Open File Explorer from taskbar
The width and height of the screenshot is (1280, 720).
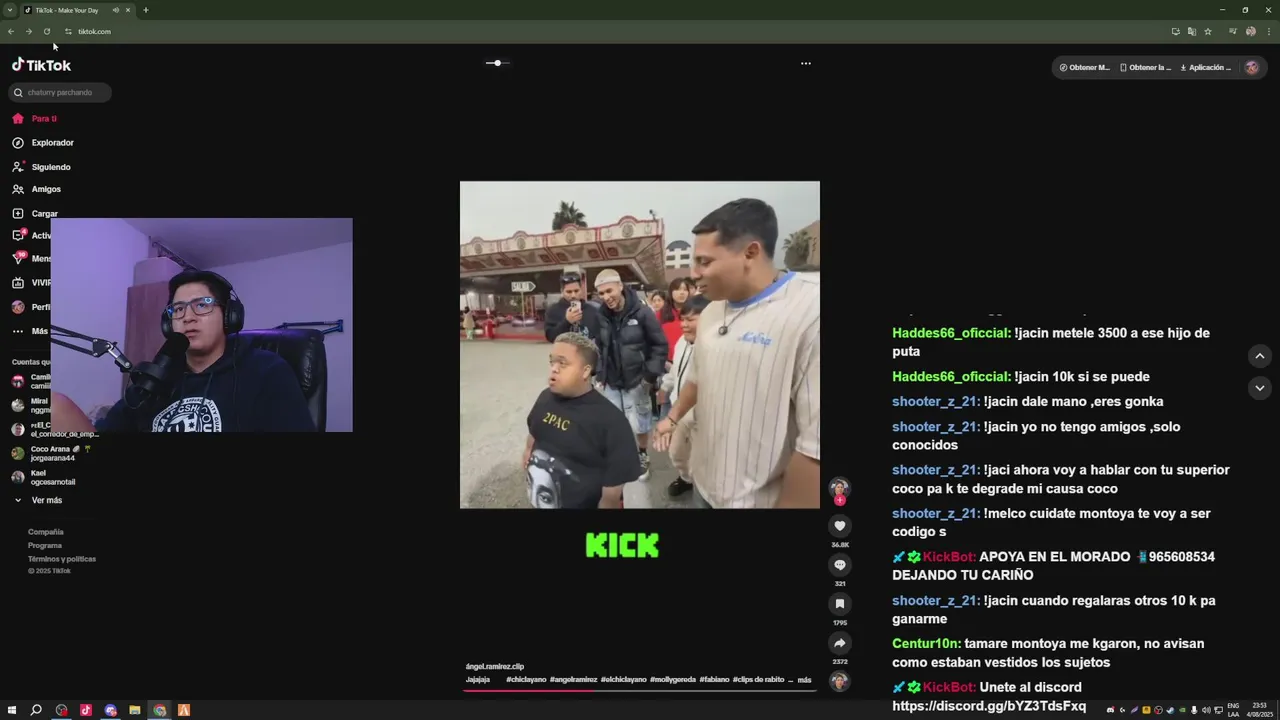(x=135, y=710)
